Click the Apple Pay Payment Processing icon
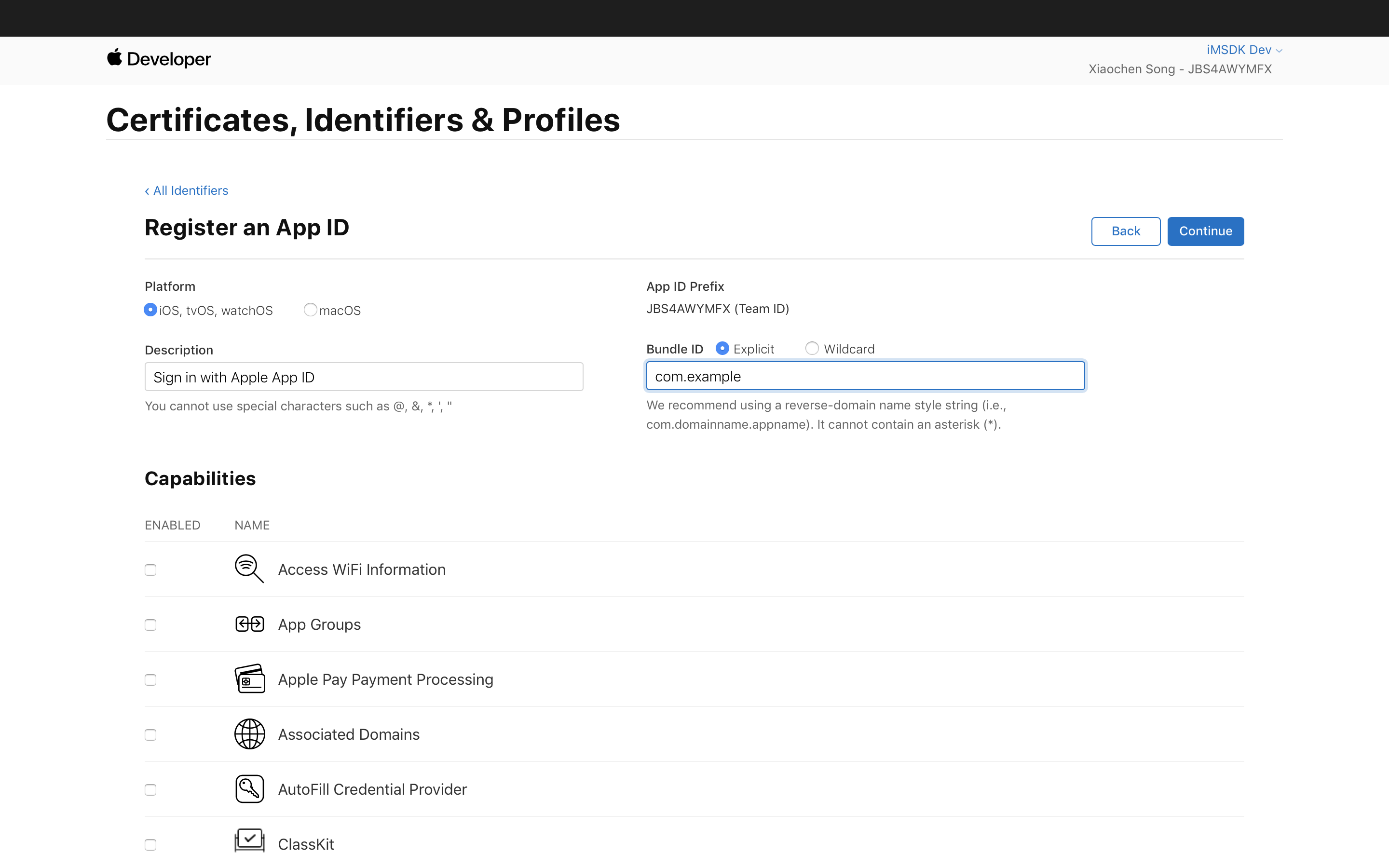Image resolution: width=1389 pixels, height=868 pixels. (250, 679)
